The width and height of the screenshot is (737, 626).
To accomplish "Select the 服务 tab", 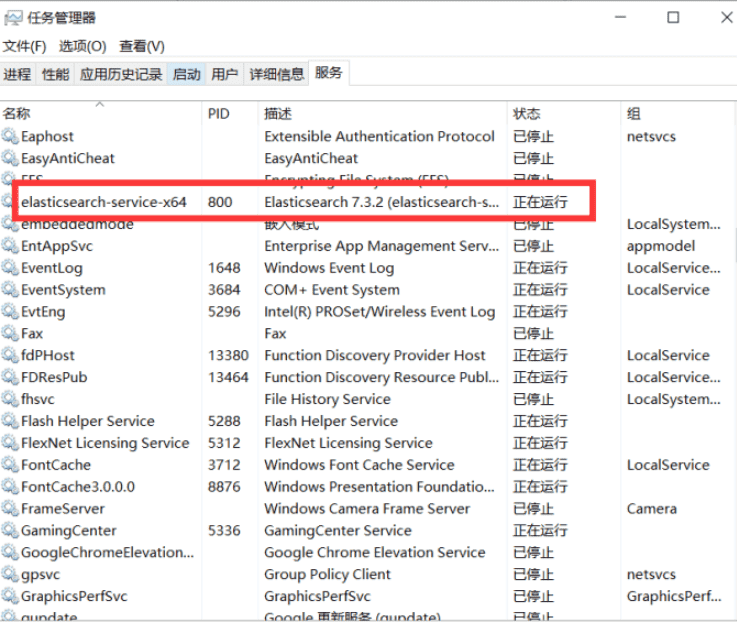I will pyautogui.click(x=329, y=73).
